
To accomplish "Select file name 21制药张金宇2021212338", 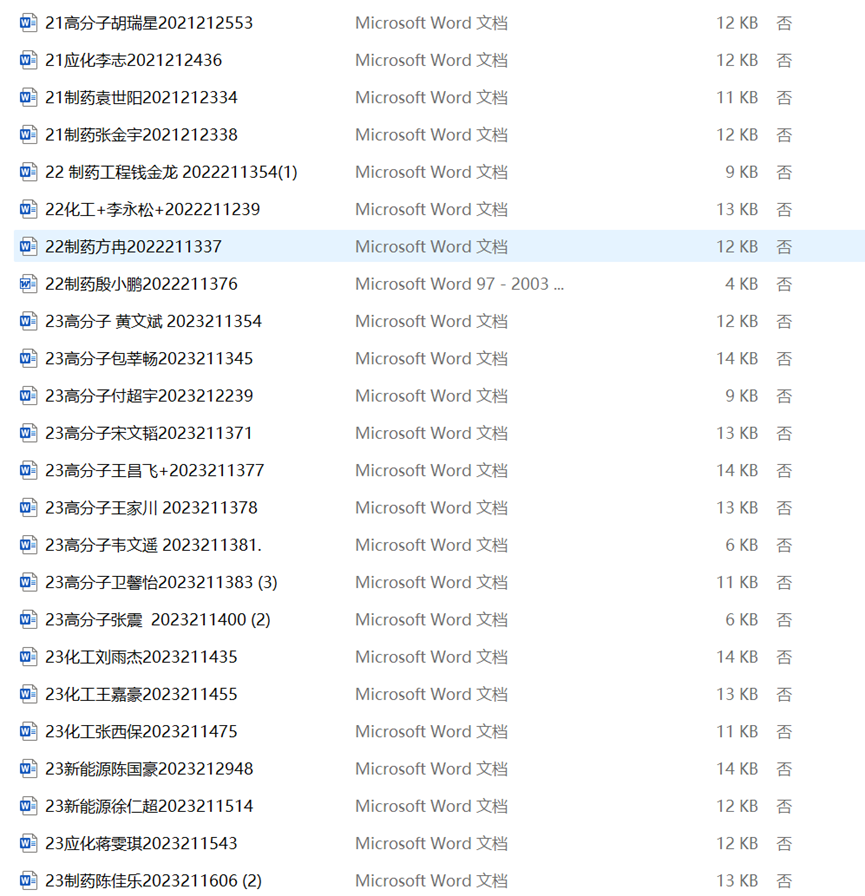I will [141, 135].
